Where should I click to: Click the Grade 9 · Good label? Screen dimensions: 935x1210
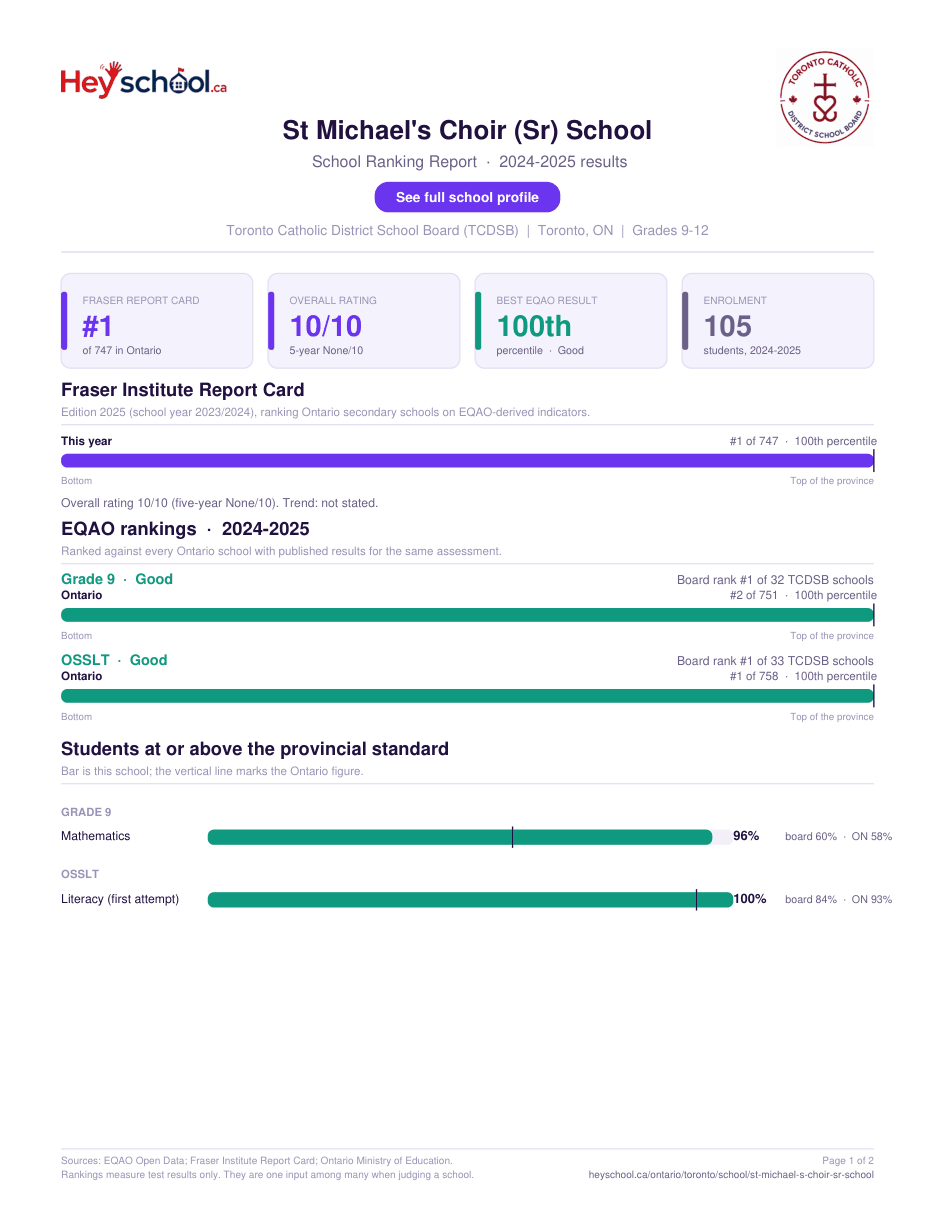click(117, 579)
